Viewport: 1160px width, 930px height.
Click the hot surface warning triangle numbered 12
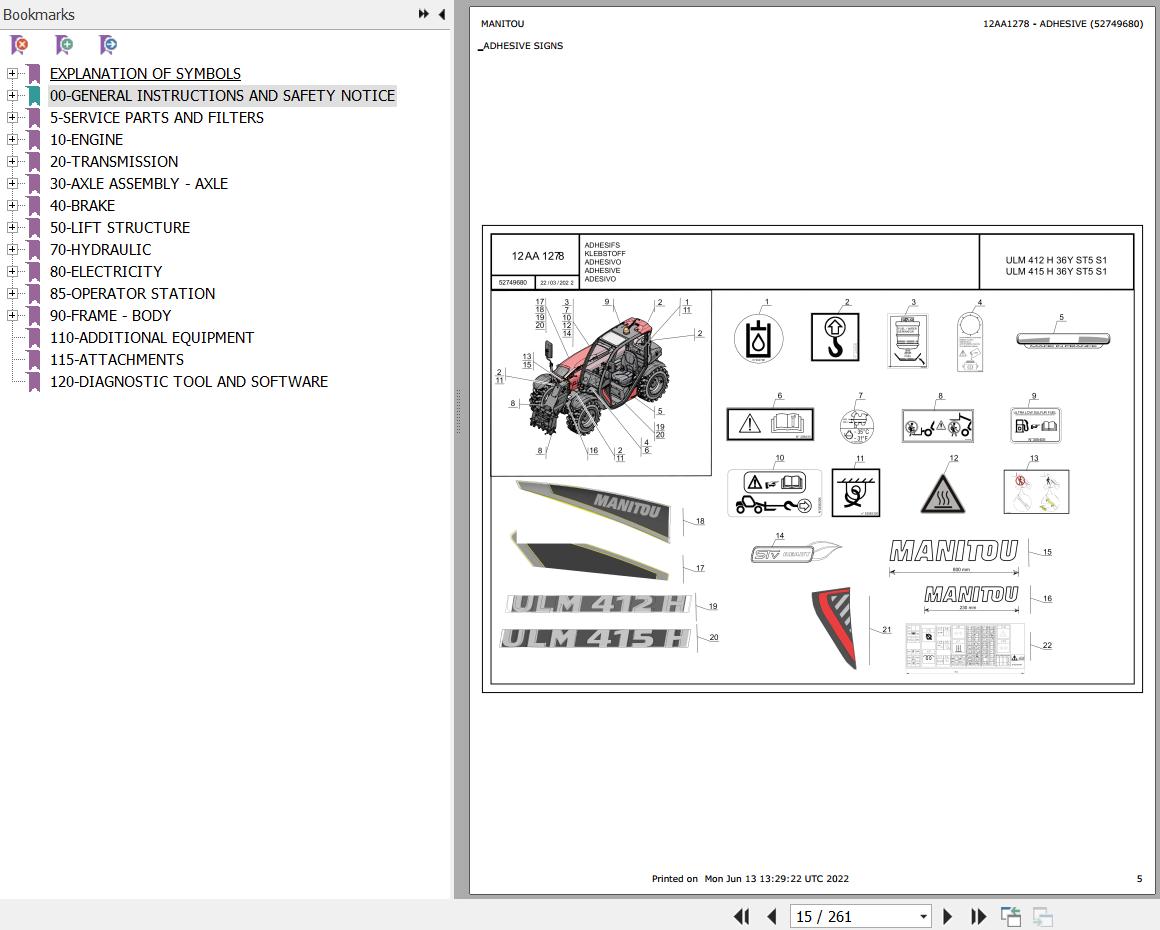click(x=943, y=493)
